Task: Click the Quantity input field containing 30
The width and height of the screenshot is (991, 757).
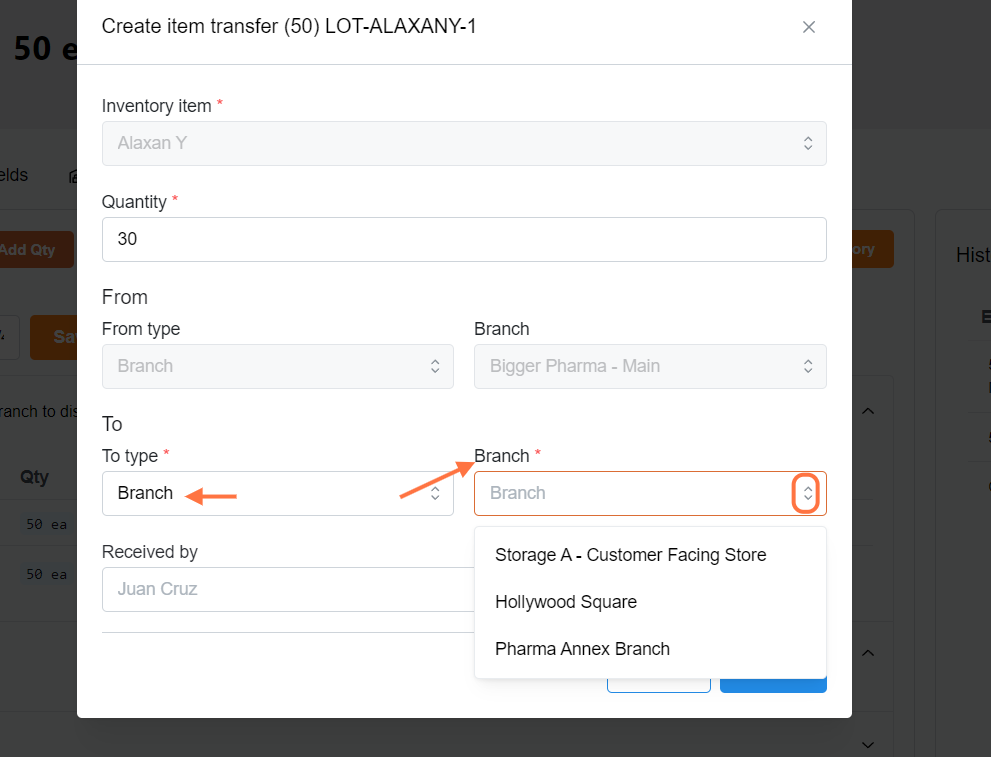Action: coord(464,239)
